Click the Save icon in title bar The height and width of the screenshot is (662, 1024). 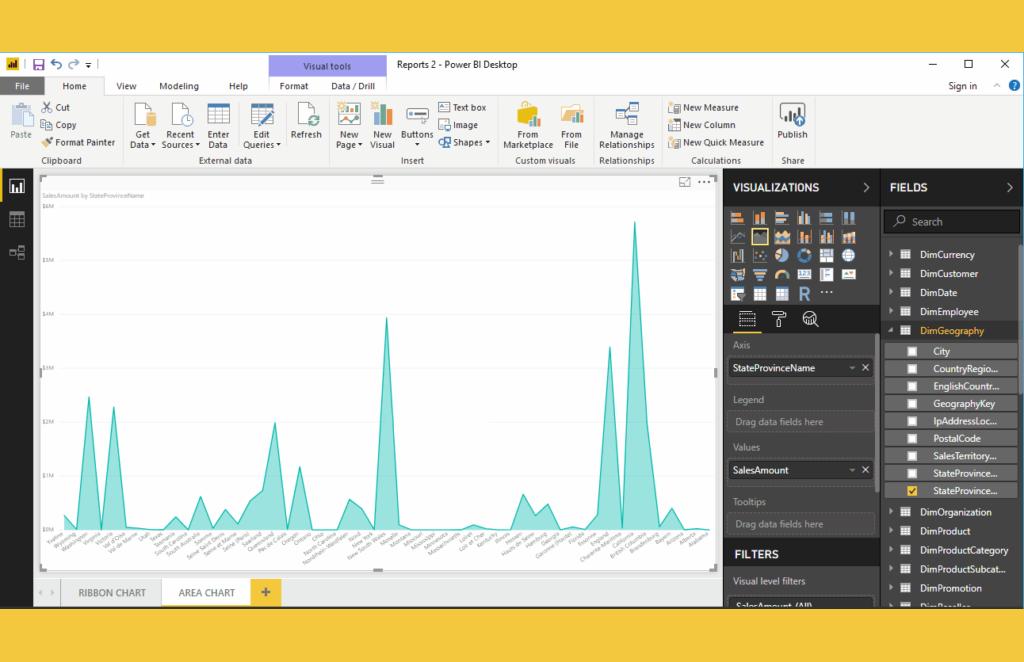pos(39,64)
